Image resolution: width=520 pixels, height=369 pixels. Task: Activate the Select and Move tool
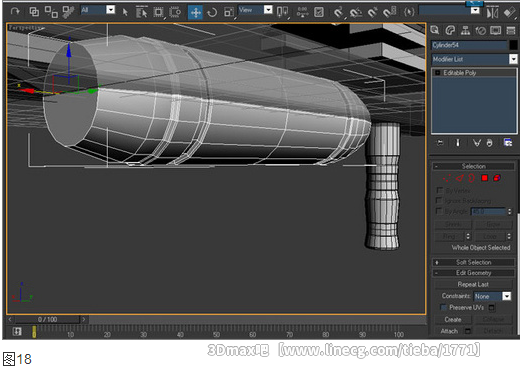pos(195,13)
